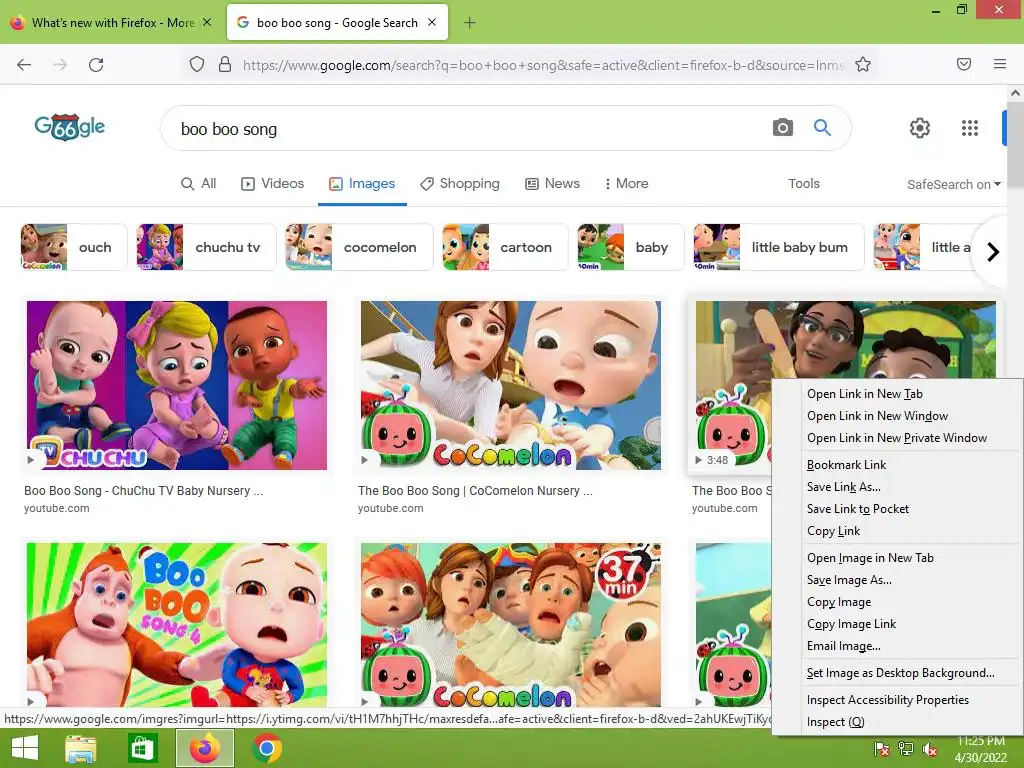Image resolution: width=1024 pixels, height=768 pixels.
Task: Switch to Videos results tab
Action: 273,184
